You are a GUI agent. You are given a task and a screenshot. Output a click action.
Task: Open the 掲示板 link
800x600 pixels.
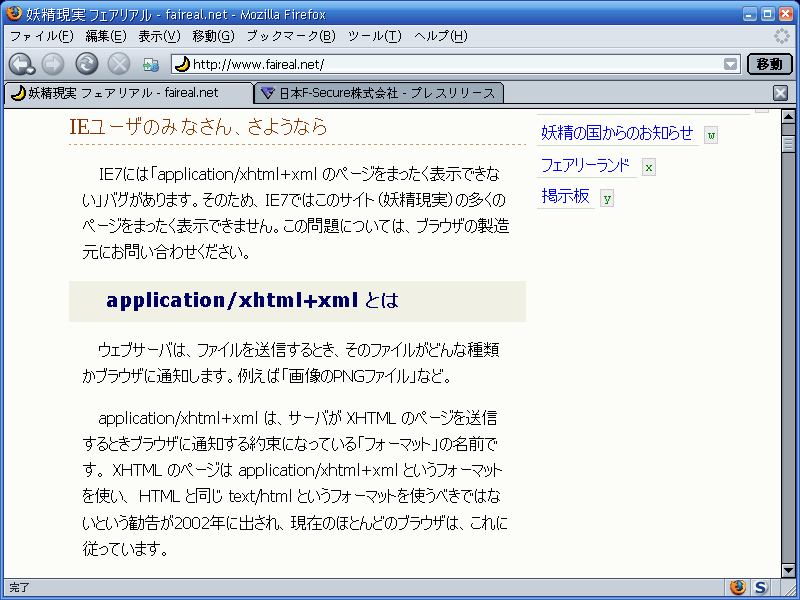pyautogui.click(x=565, y=196)
